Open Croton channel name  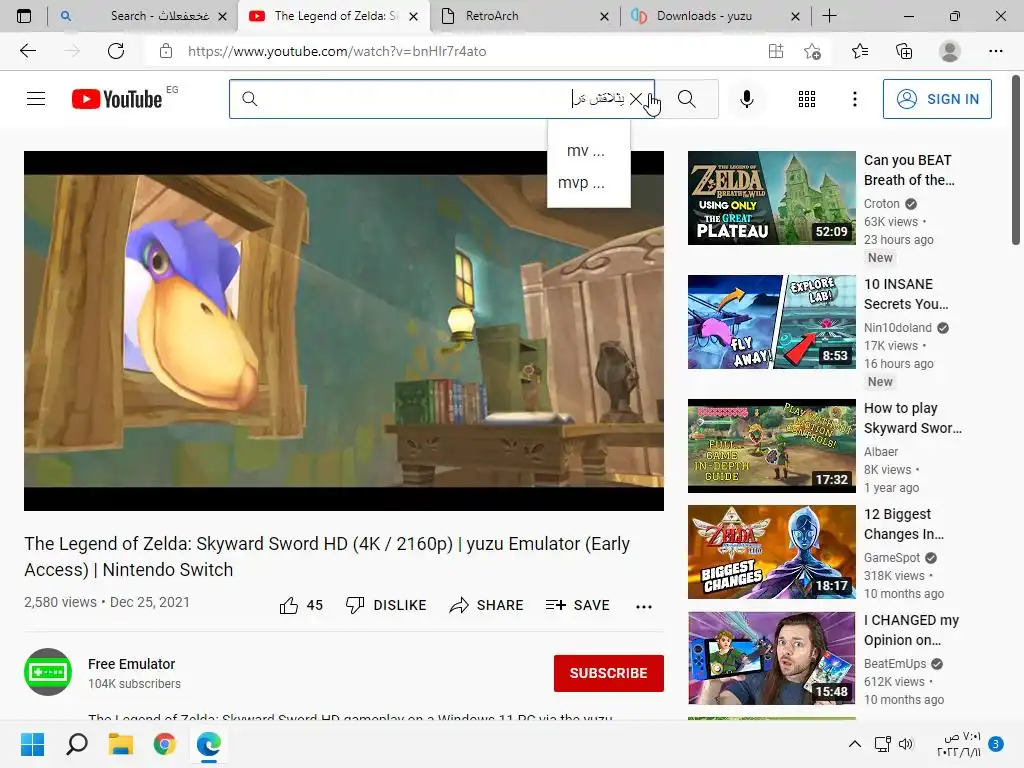pyautogui.click(x=882, y=204)
